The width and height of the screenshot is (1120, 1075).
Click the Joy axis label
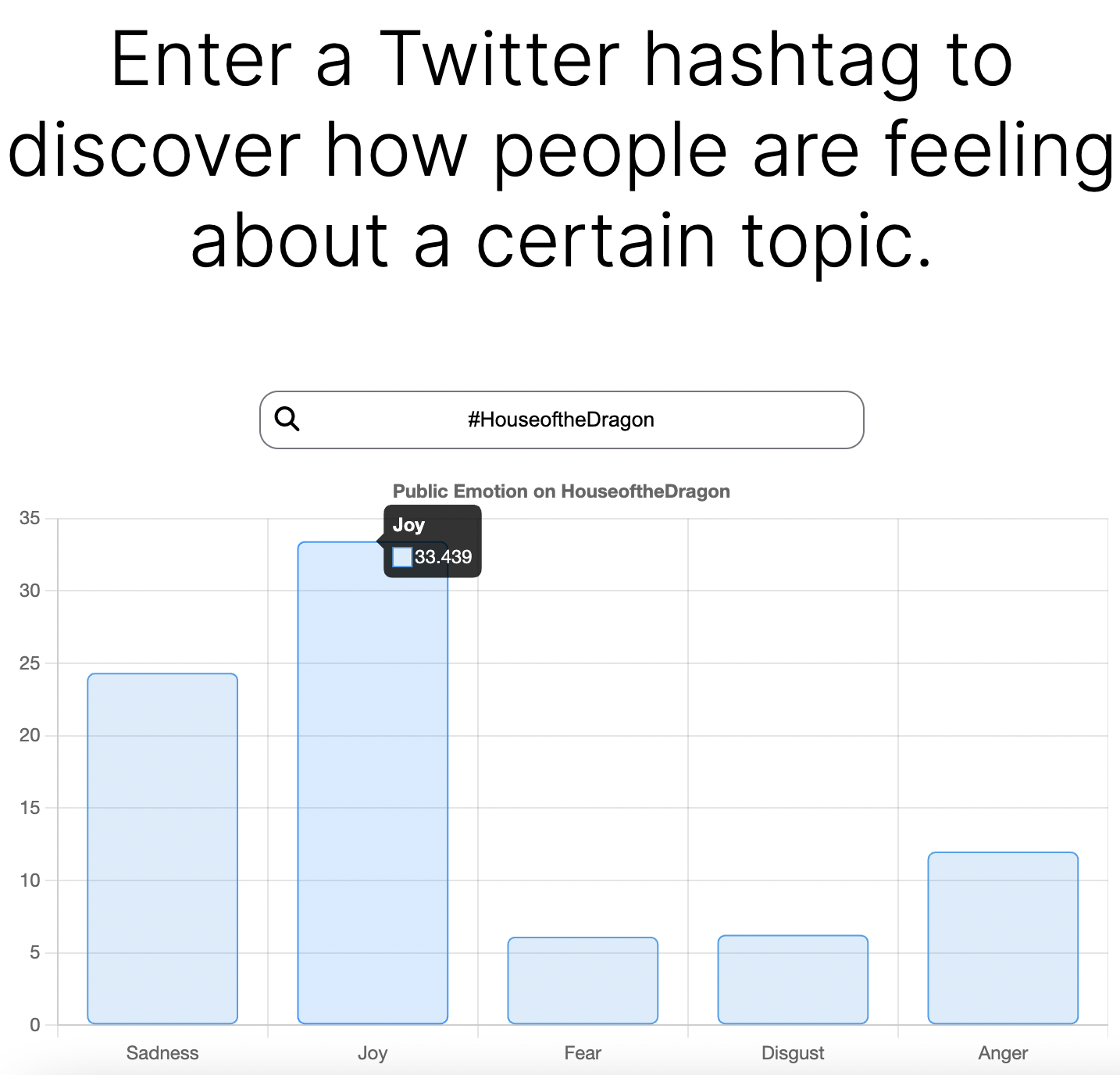(x=372, y=1052)
